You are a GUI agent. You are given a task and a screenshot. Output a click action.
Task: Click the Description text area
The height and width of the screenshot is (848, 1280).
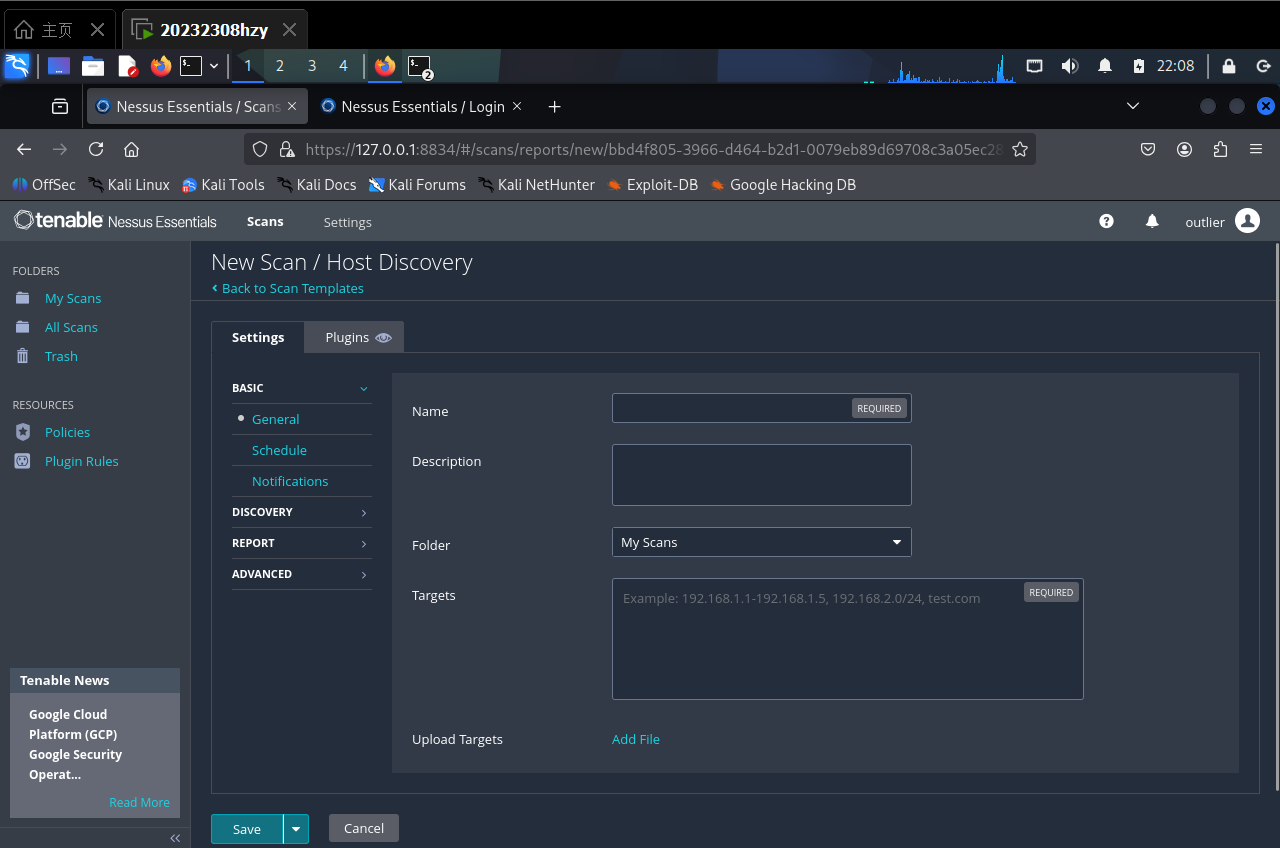click(762, 475)
